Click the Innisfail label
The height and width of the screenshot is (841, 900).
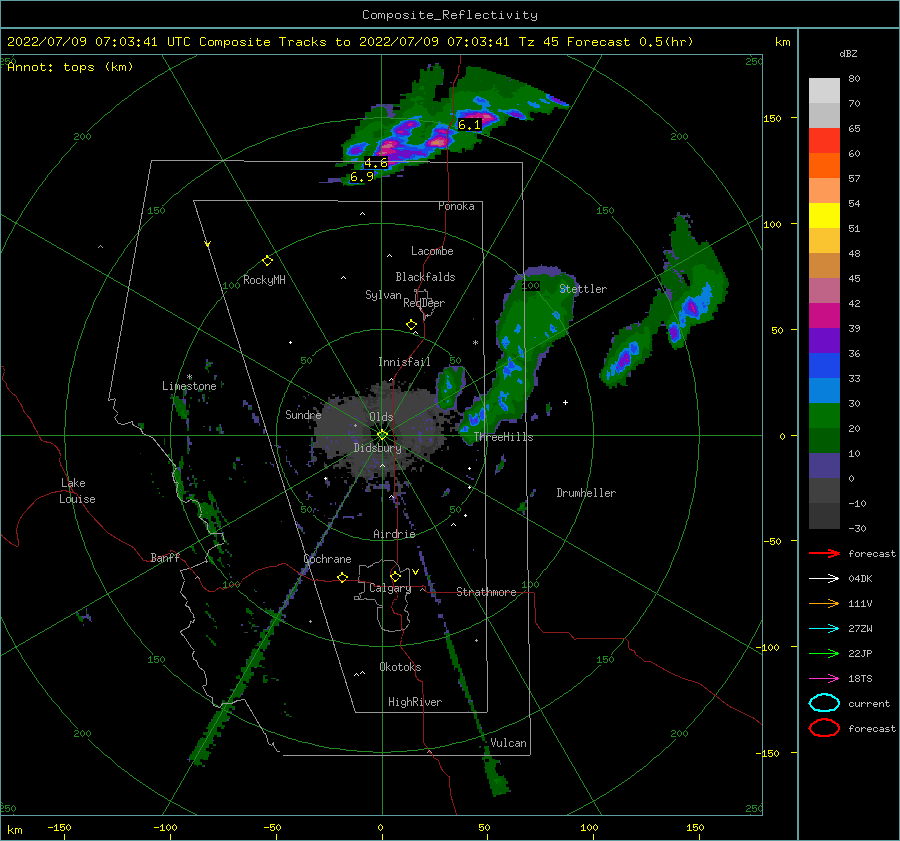(404, 362)
